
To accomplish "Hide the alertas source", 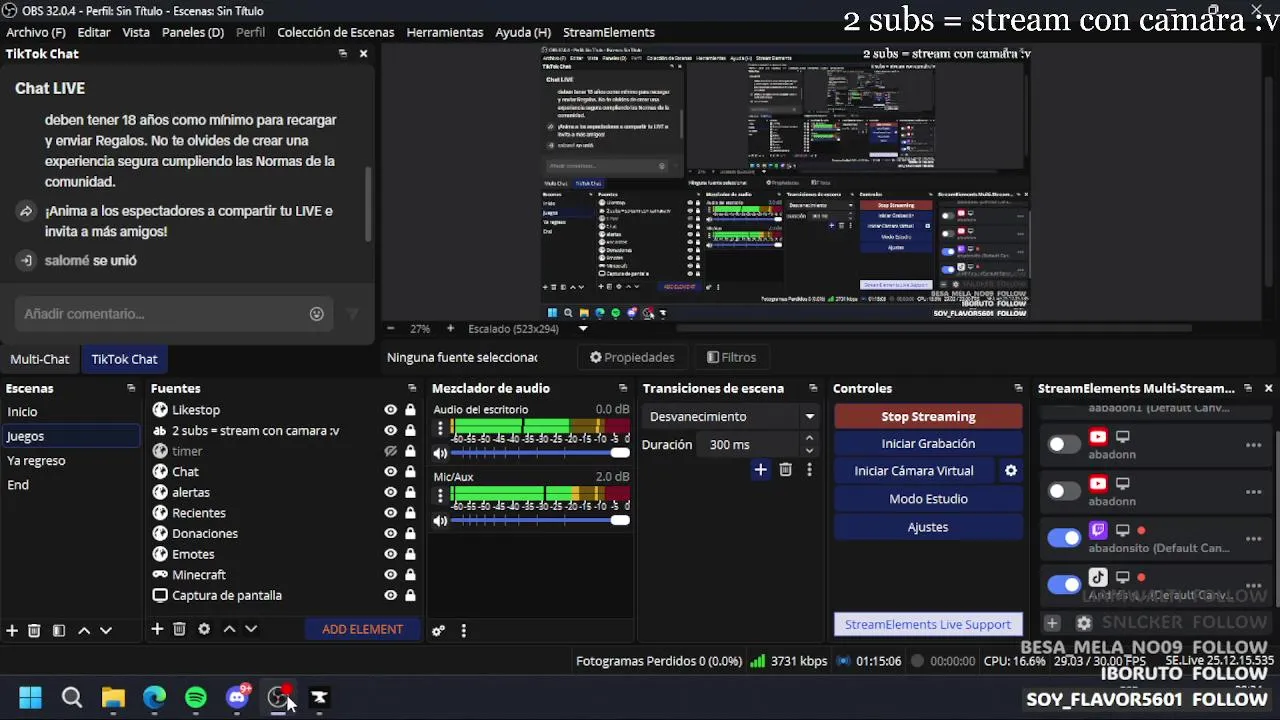I will click(391, 493).
